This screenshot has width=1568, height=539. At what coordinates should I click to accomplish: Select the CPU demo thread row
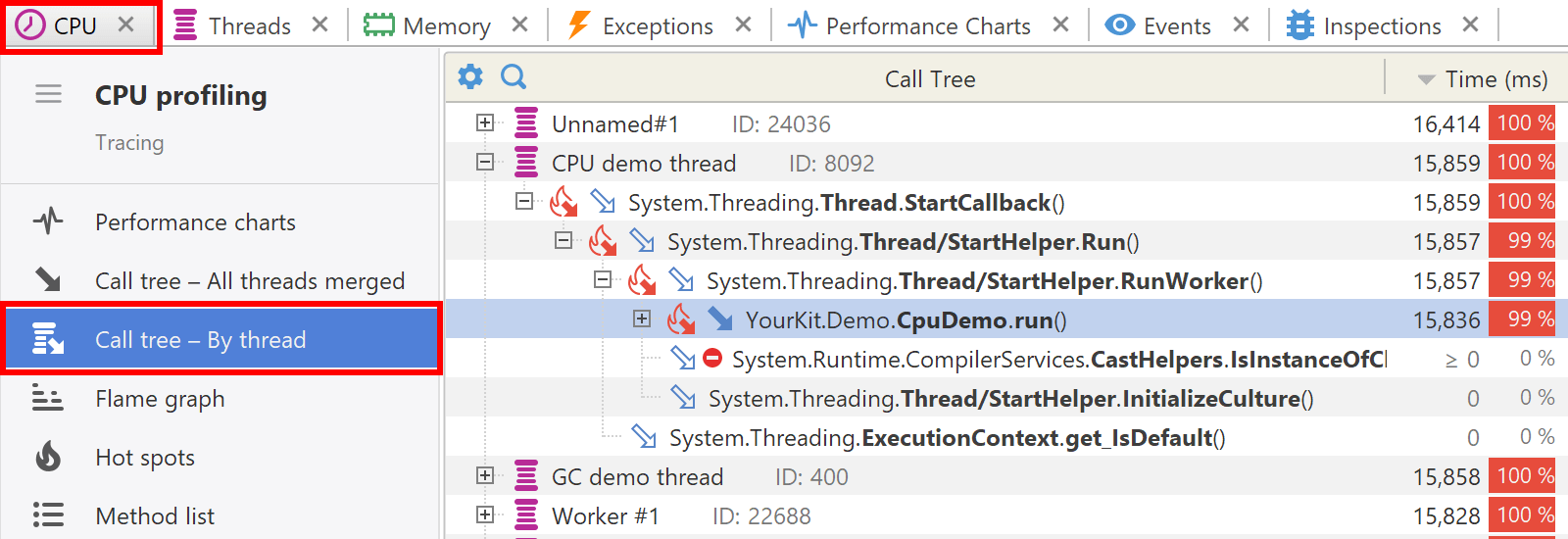(1006, 163)
